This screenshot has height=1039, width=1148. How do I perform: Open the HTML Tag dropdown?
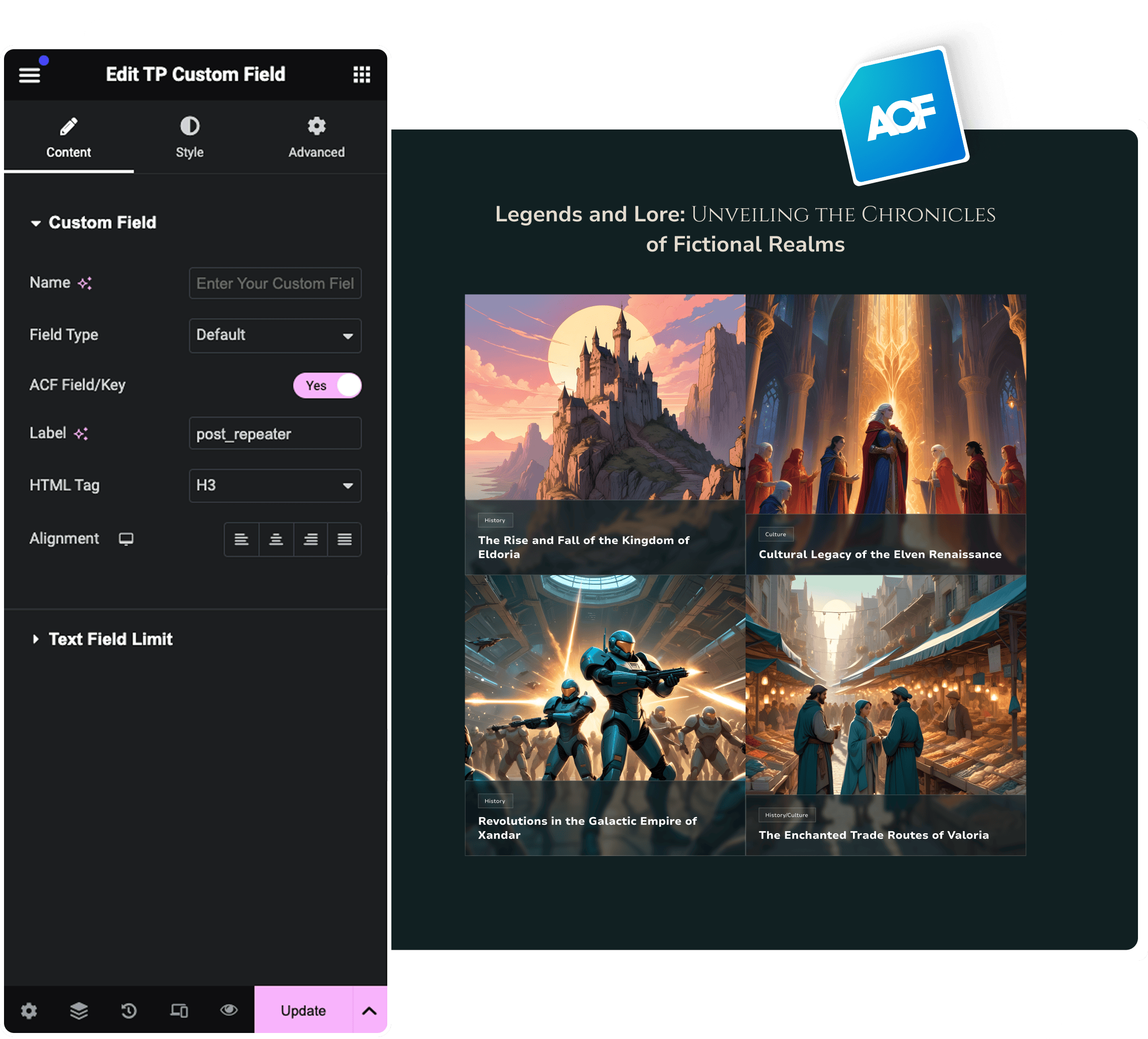point(275,486)
